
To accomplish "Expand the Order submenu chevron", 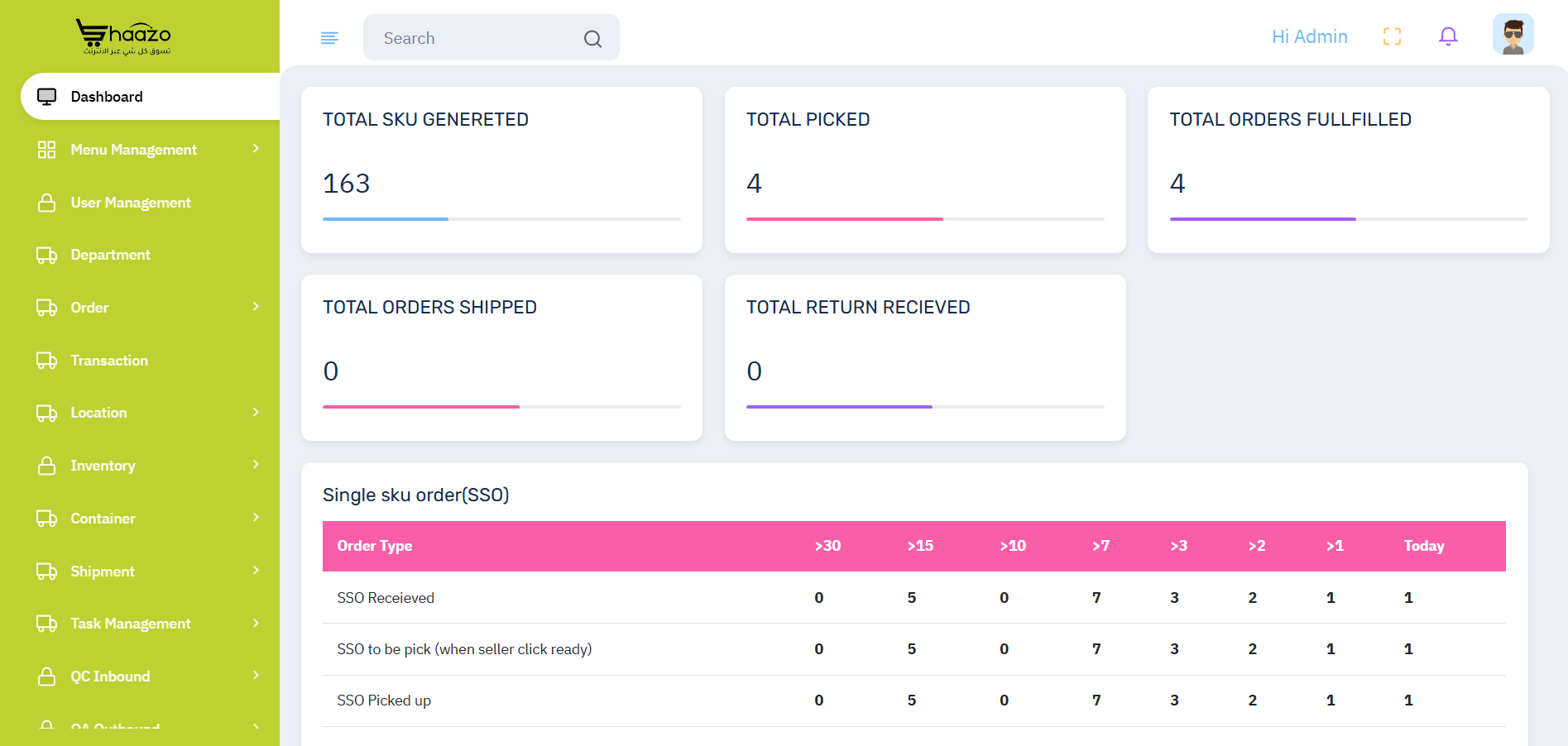I will (x=256, y=307).
